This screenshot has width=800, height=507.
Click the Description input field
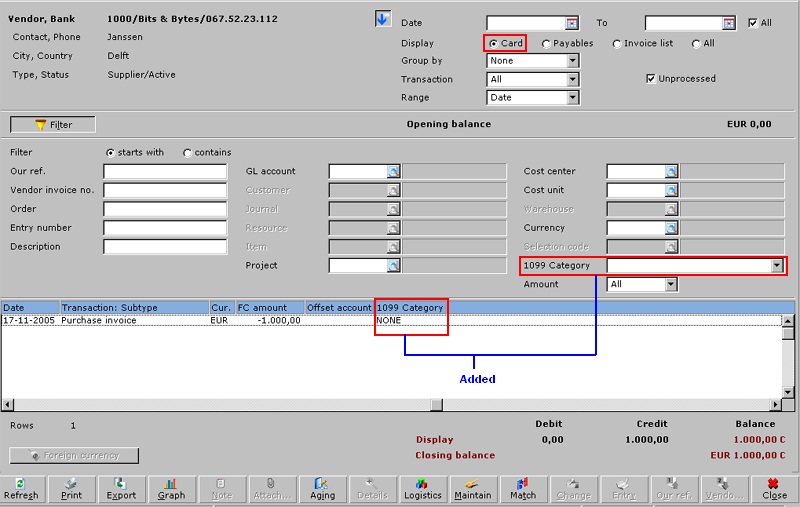(x=165, y=247)
